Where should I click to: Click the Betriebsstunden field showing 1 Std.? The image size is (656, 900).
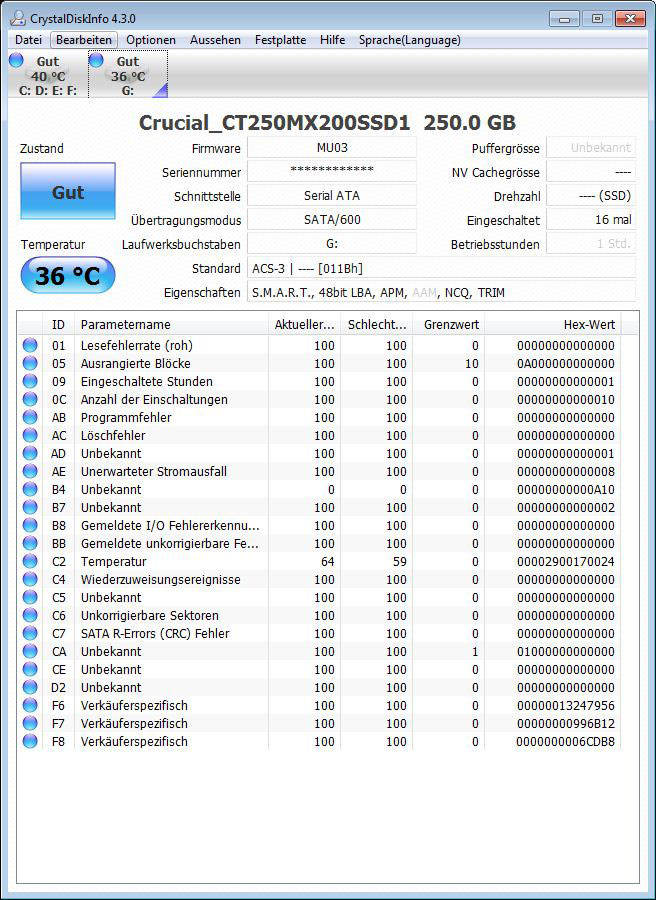pos(591,243)
